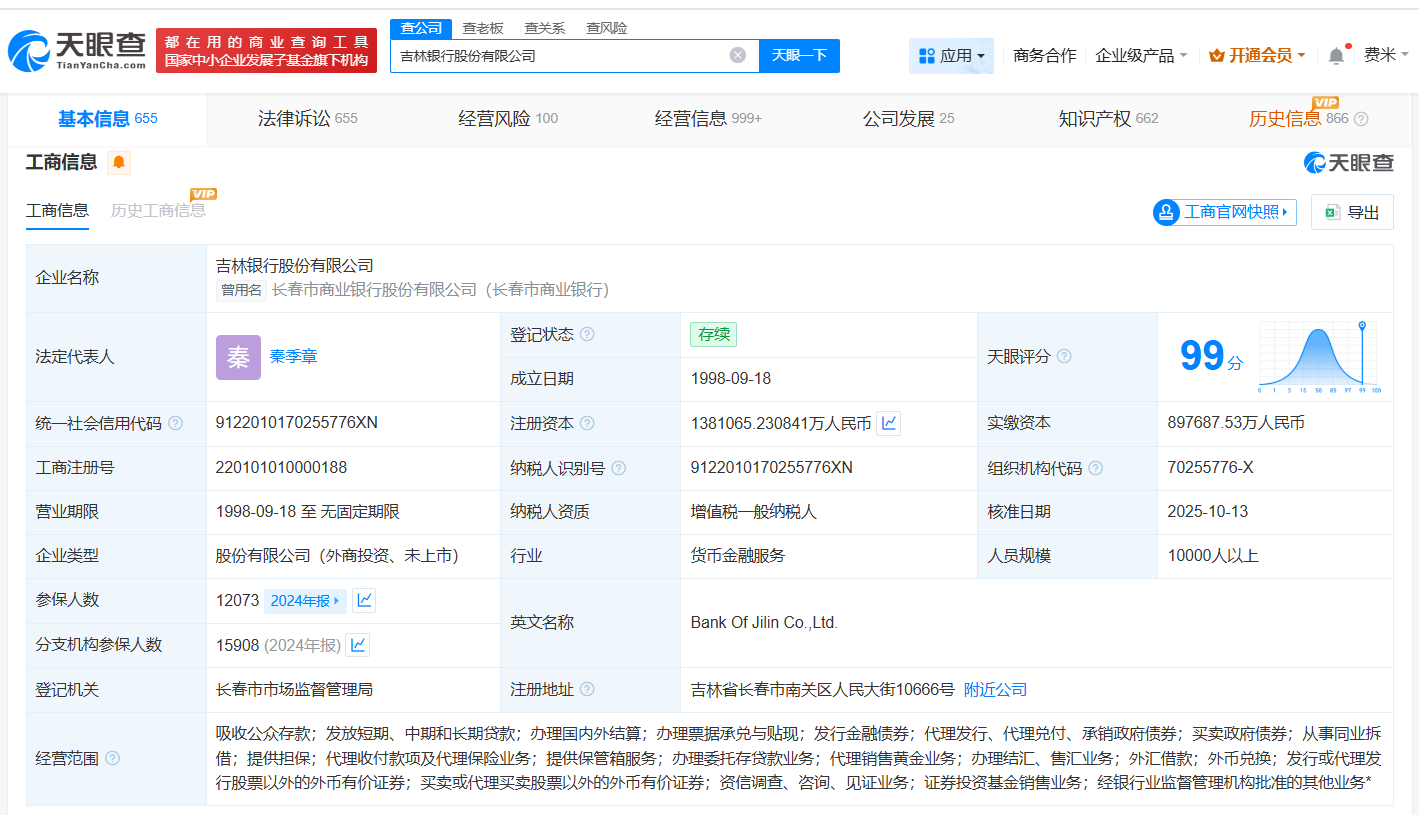Image resolution: width=1419 pixels, height=815 pixels.
Task: Switch to the 历史工商信息 tab
Action: click(x=160, y=212)
